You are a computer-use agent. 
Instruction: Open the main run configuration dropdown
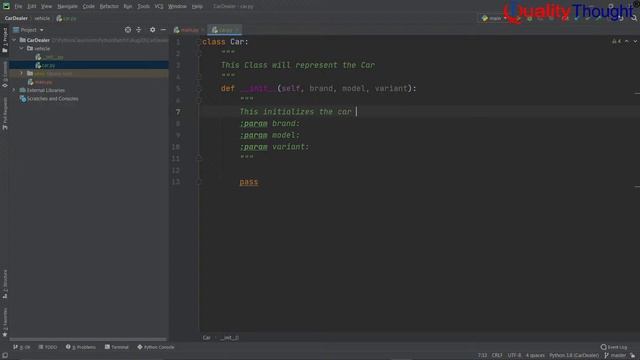click(x=494, y=18)
